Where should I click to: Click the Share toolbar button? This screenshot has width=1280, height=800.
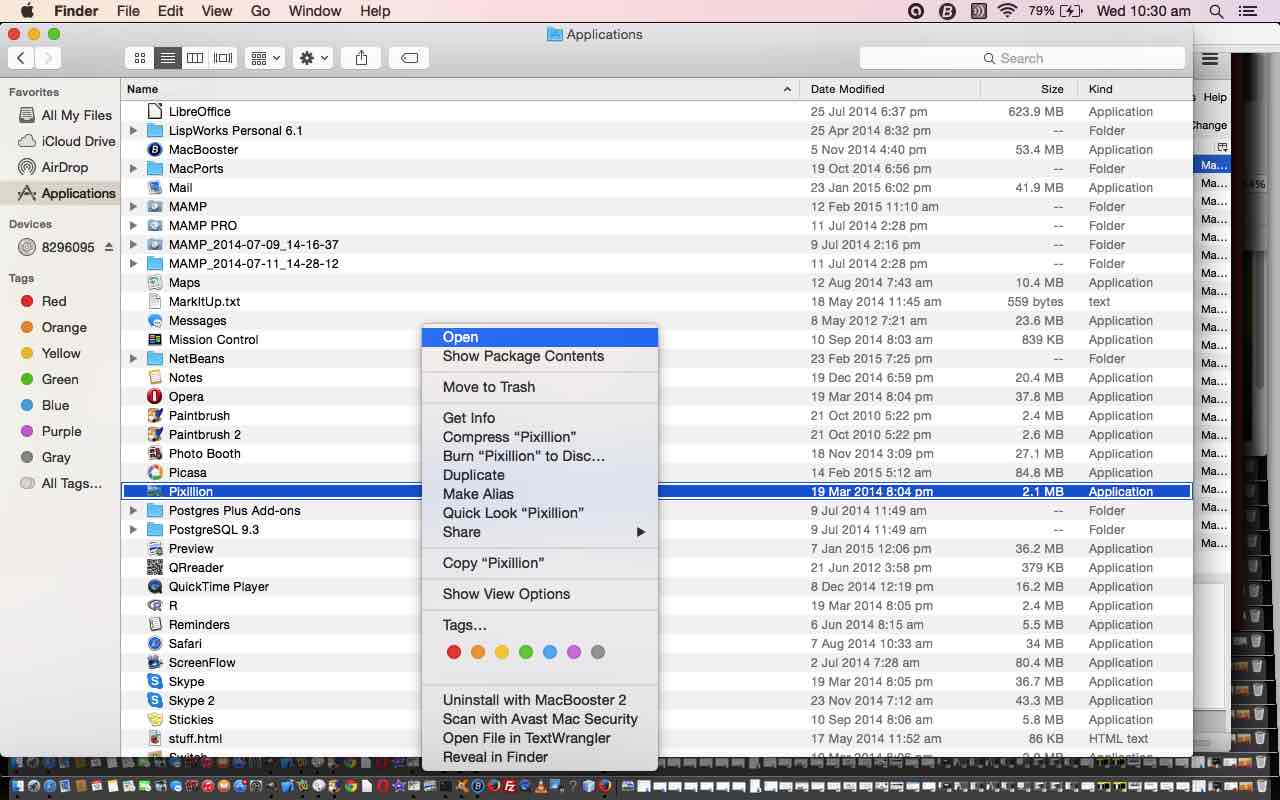(361, 58)
